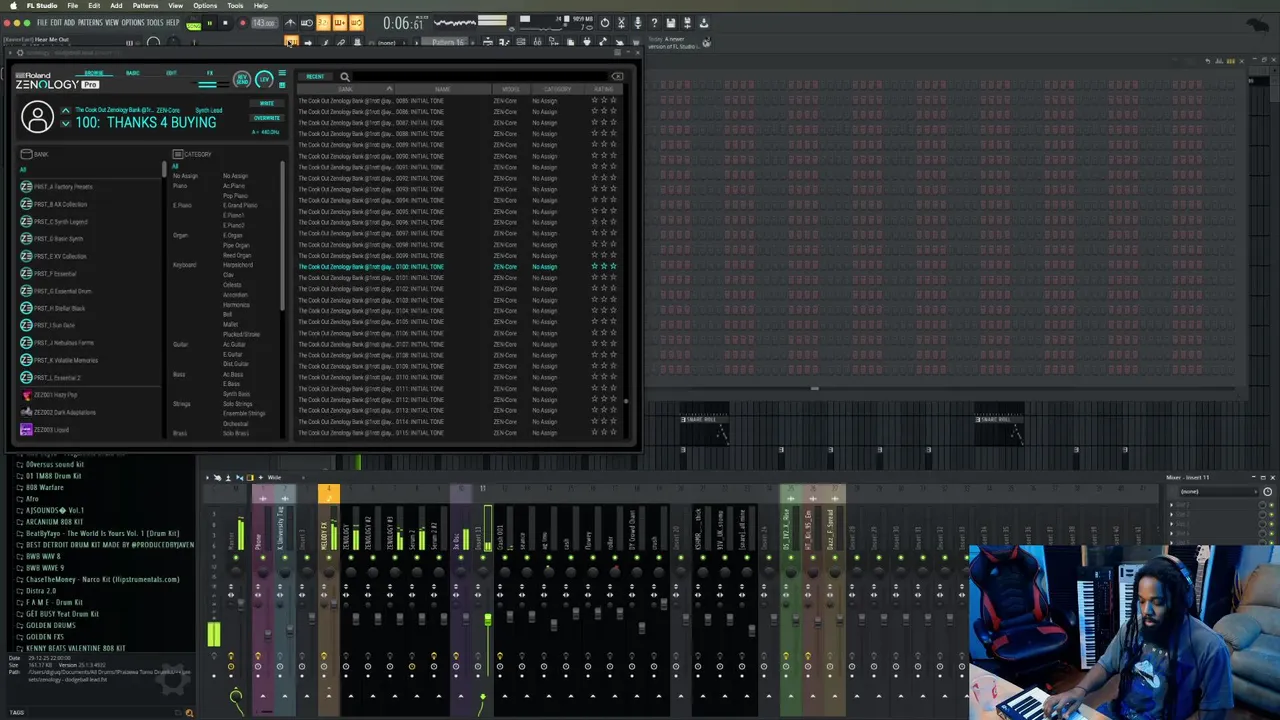Image resolution: width=1280 pixels, height=720 pixels.
Task: Open FL Studio's in-window HELP menu
Action: coord(173,22)
